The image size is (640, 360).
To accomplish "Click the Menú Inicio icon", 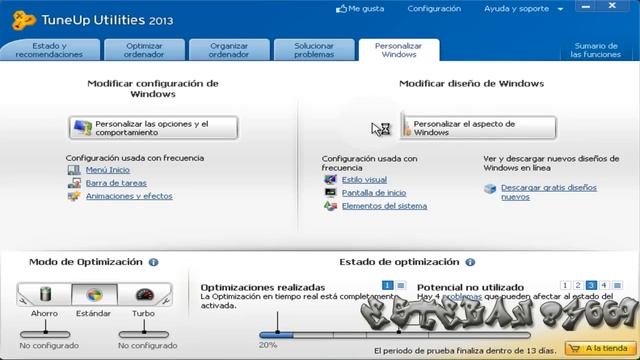I will (74, 170).
